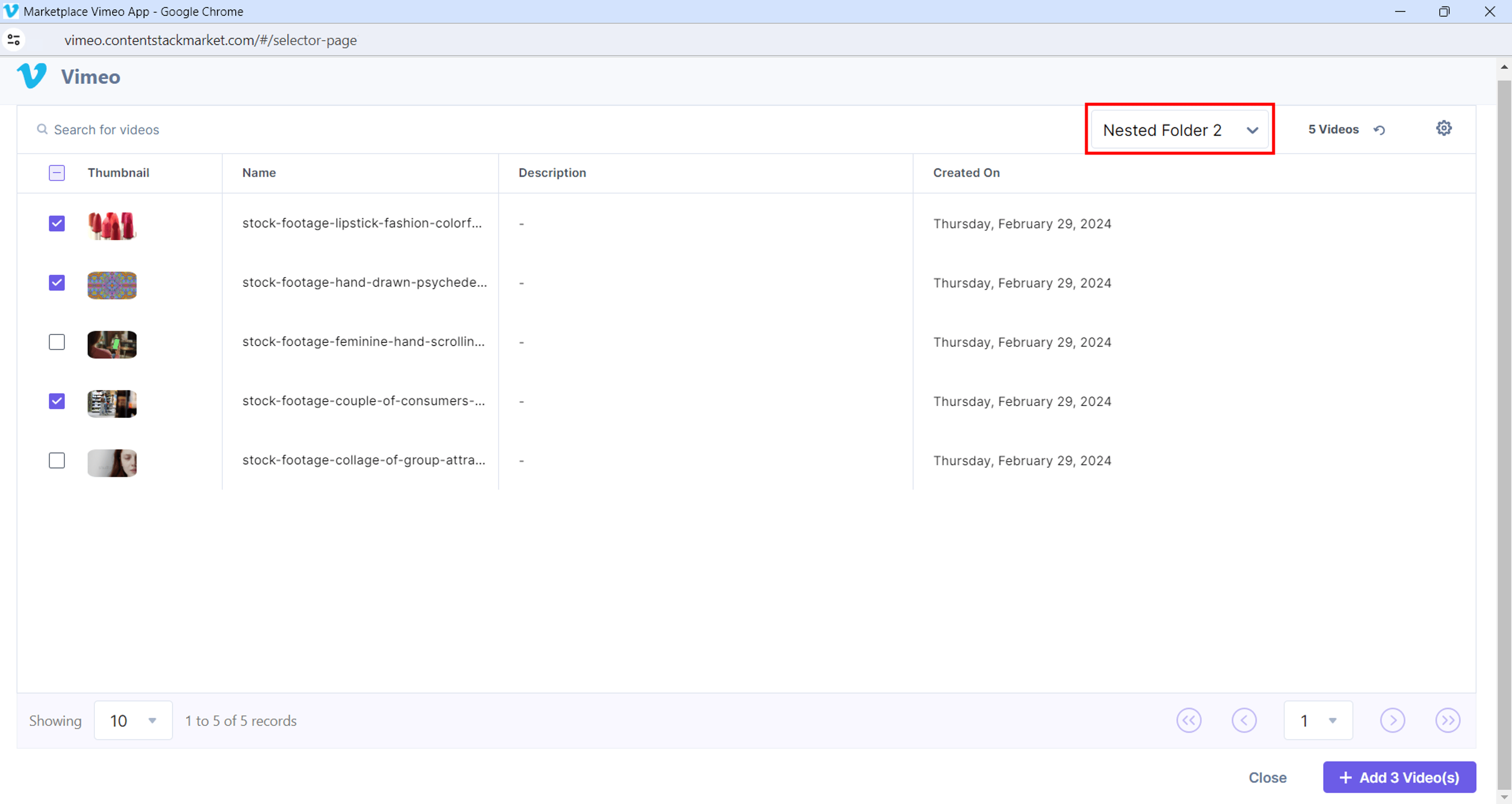Click the 5 Videos count label
This screenshot has height=804, width=1512.
pyautogui.click(x=1334, y=129)
